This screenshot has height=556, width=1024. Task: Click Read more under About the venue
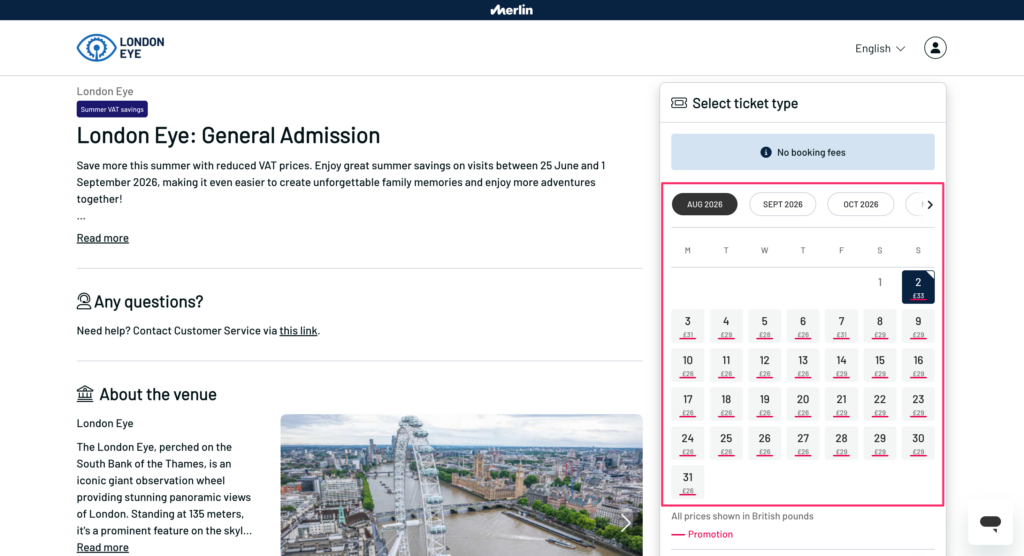[103, 548]
